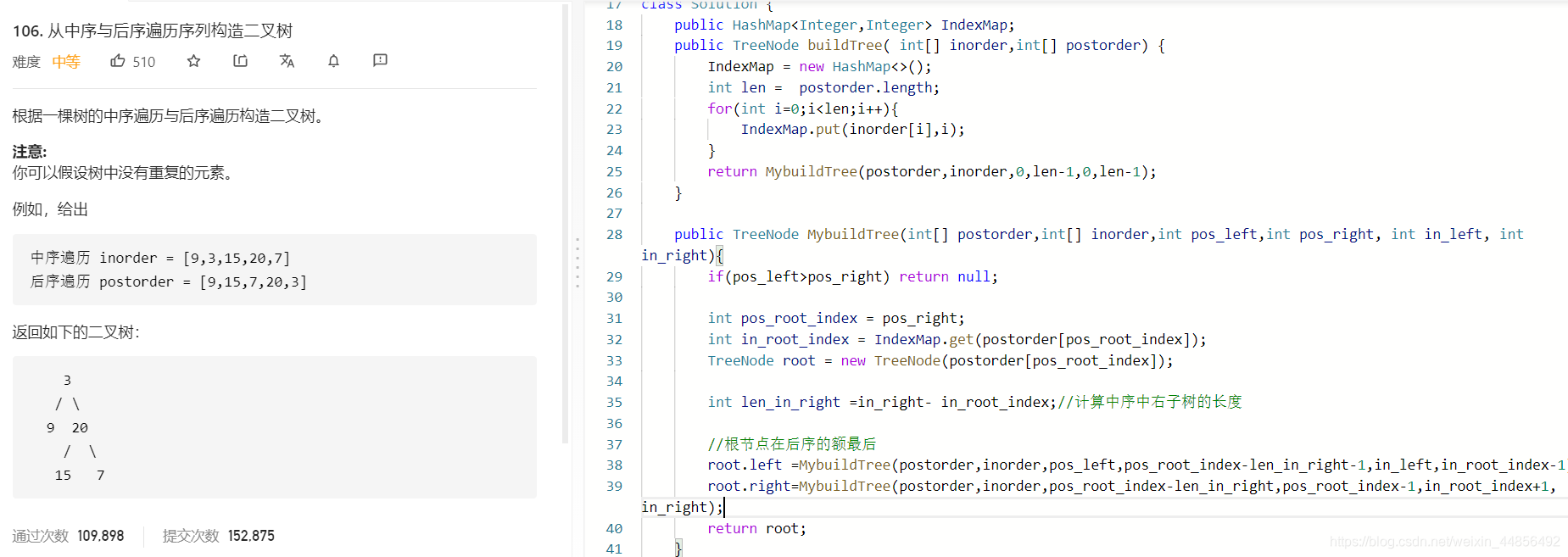Click the 注意 heading text

pos(30,152)
